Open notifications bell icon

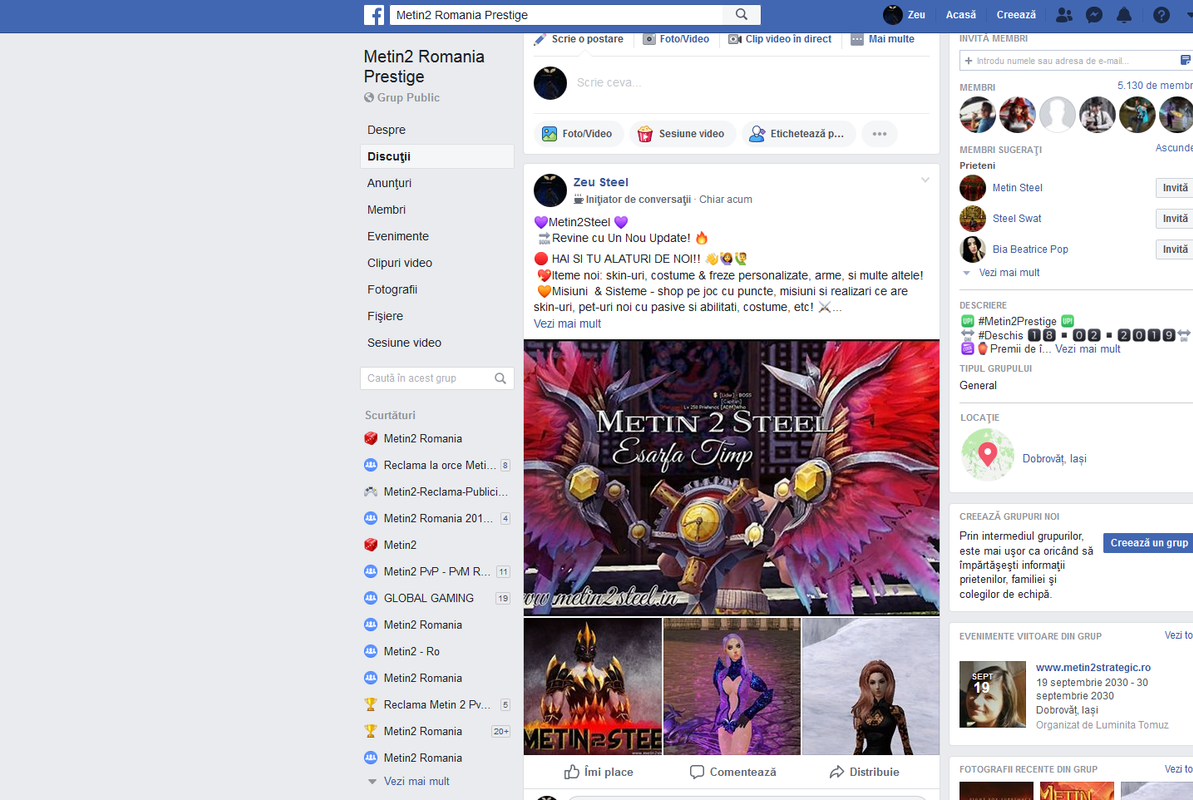(x=1124, y=14)
